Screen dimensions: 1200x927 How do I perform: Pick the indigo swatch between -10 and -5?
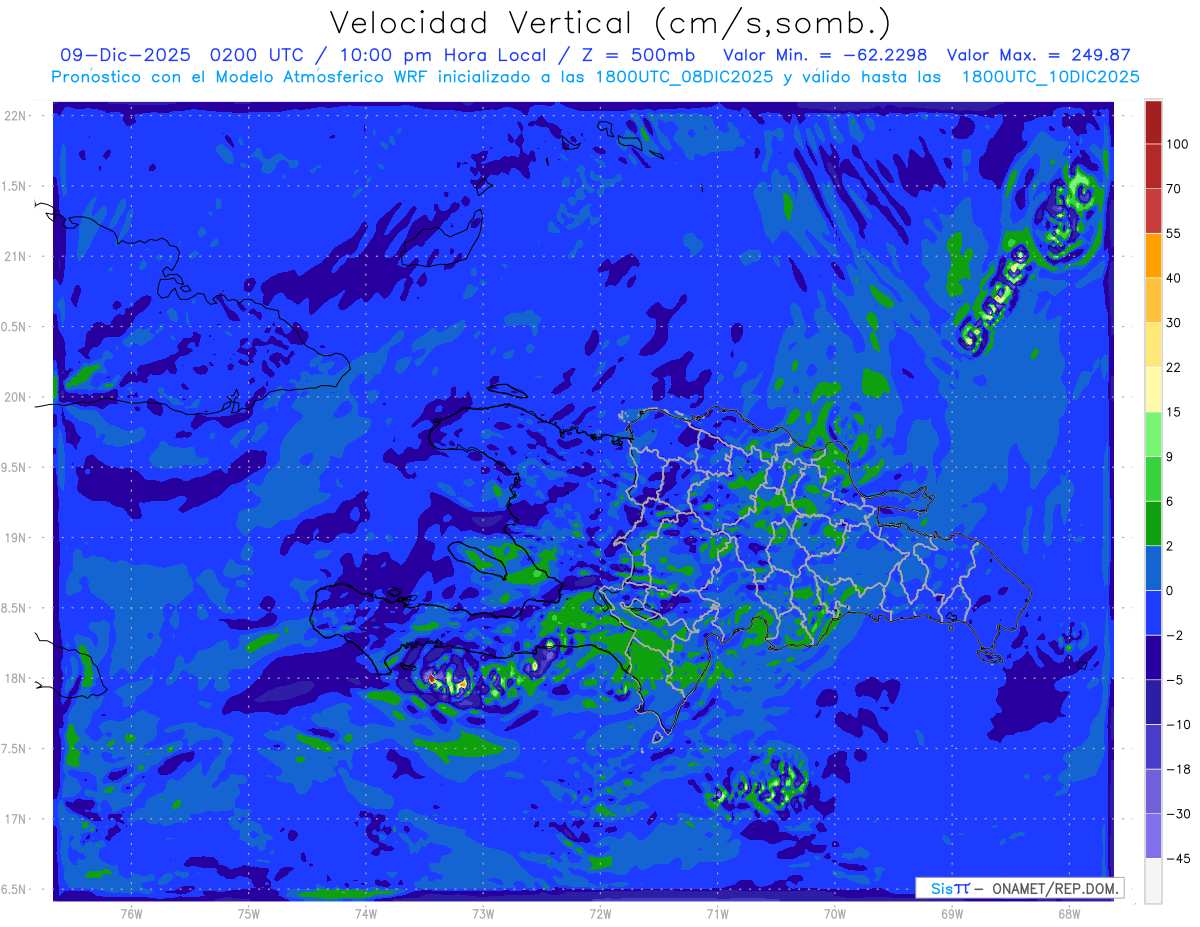1153,702
